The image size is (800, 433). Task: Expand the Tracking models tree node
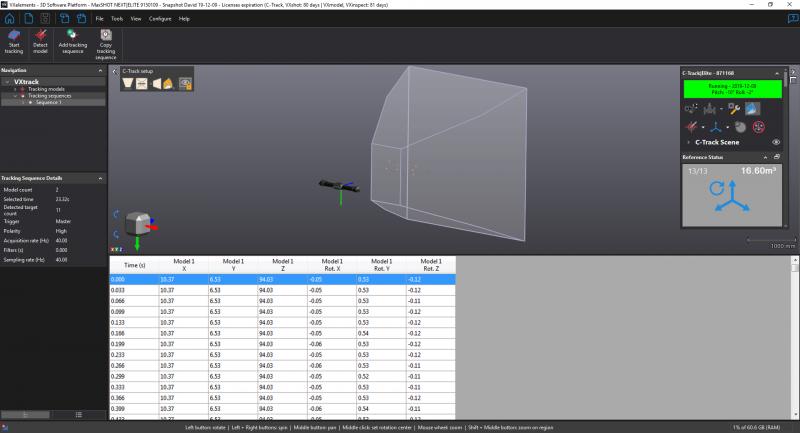[15, 89]
